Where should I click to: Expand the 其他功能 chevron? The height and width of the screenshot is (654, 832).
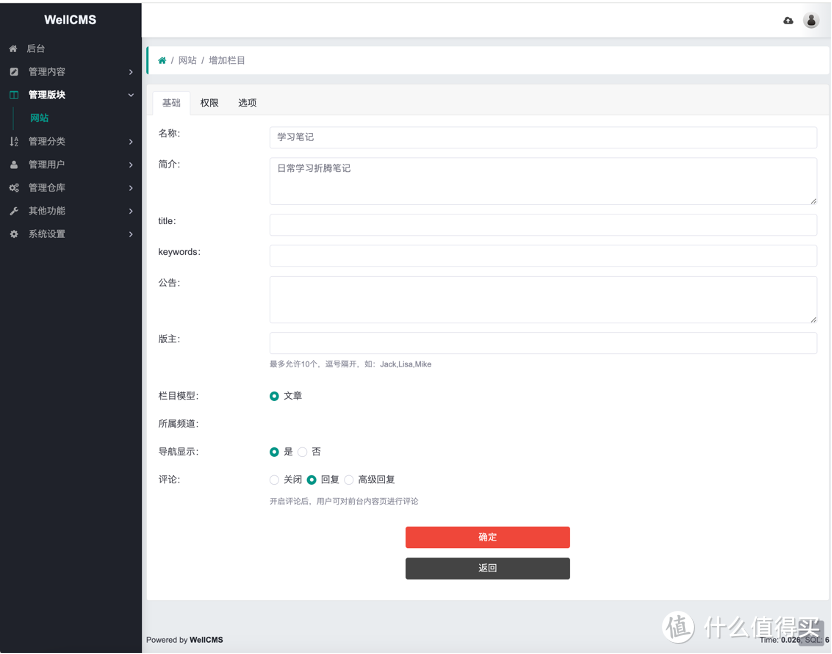131,211
